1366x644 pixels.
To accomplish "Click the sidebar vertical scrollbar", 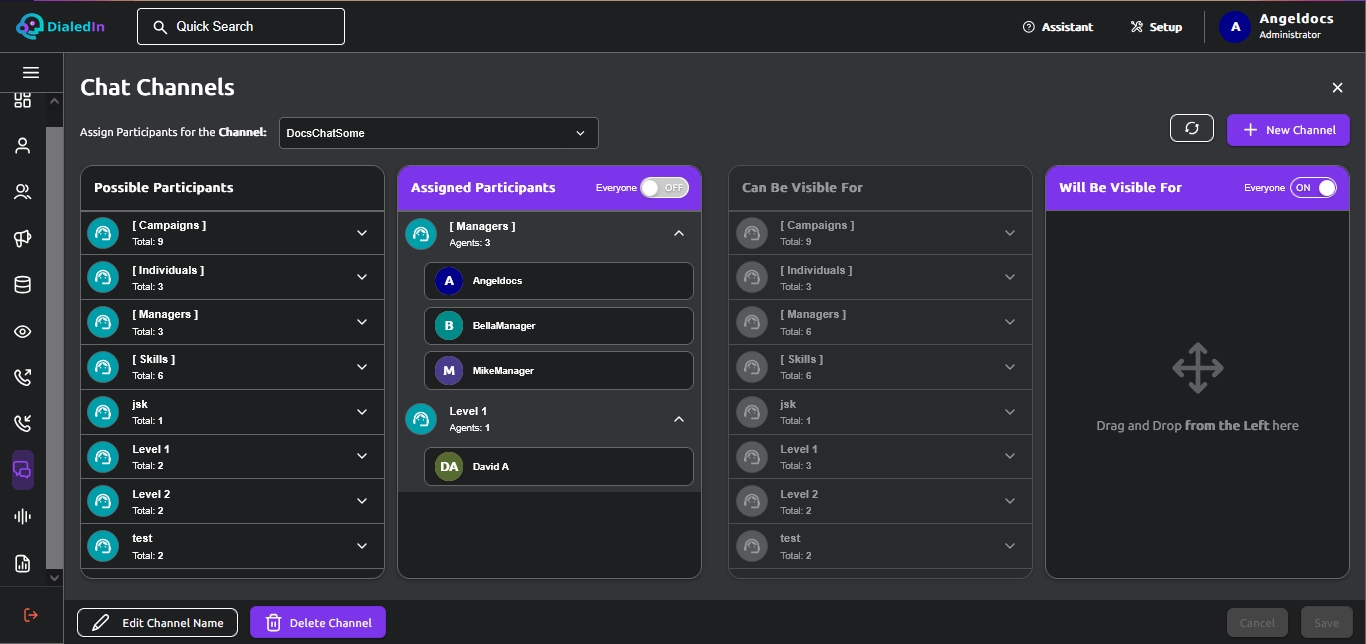I will [55, 347].
